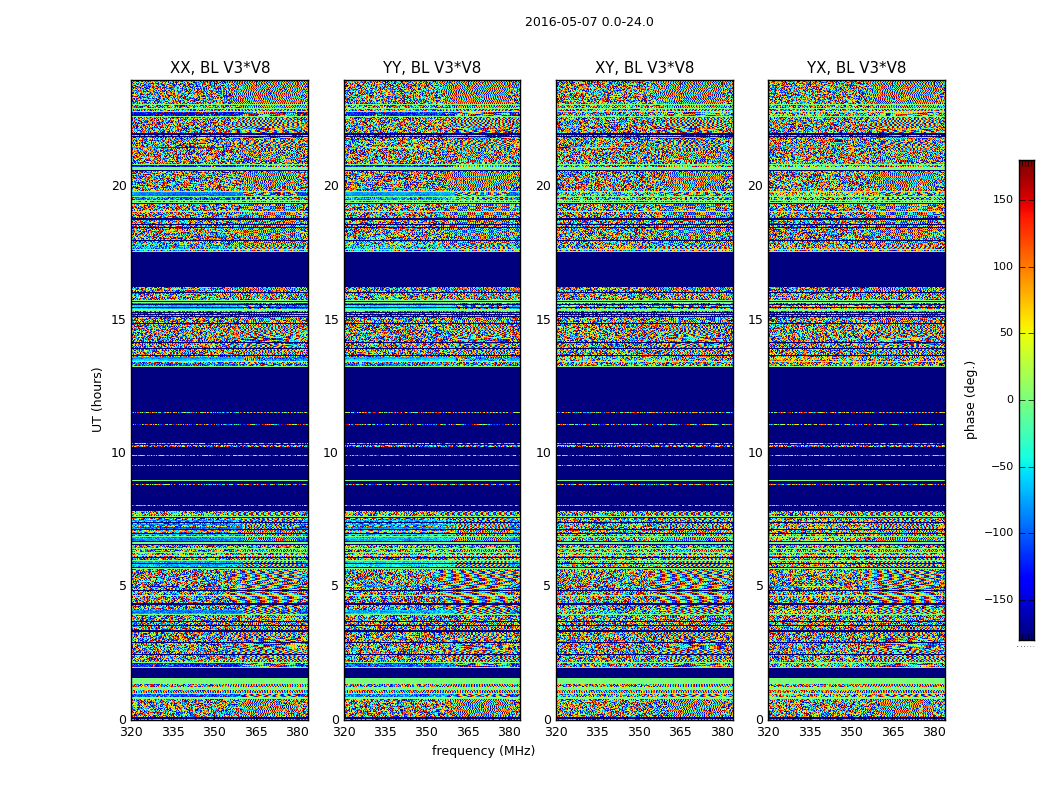Click the XX polarization heatmap panel
1050x800 pixels.
220,400
